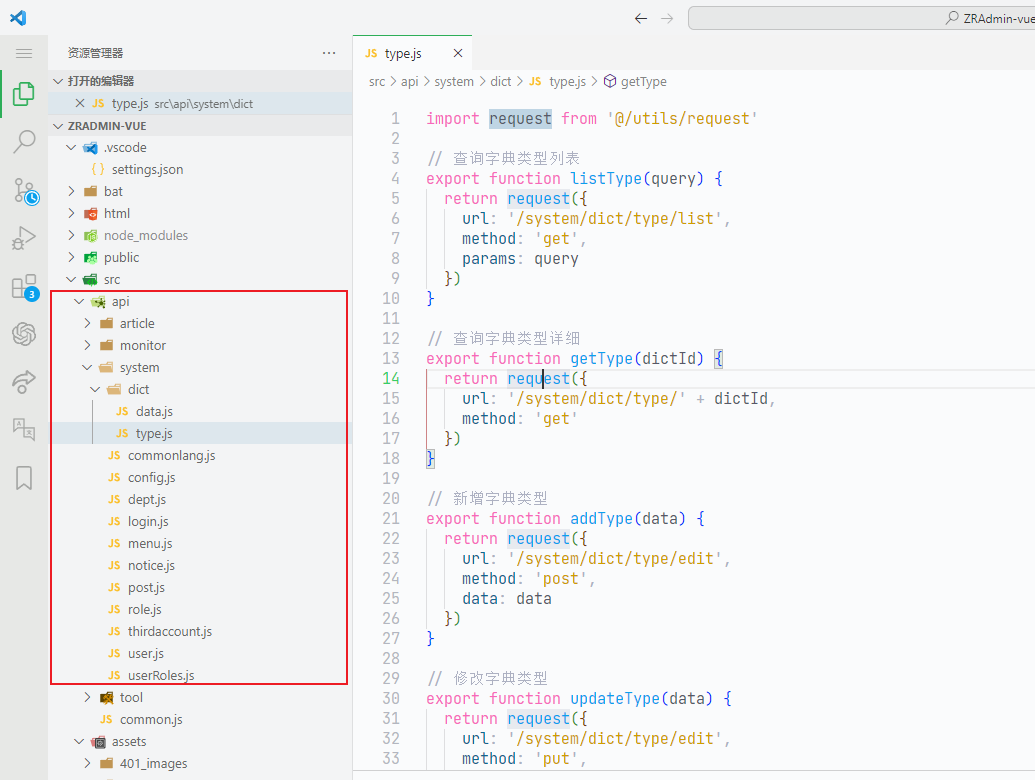Open Source Control view icon

point(24,190)
